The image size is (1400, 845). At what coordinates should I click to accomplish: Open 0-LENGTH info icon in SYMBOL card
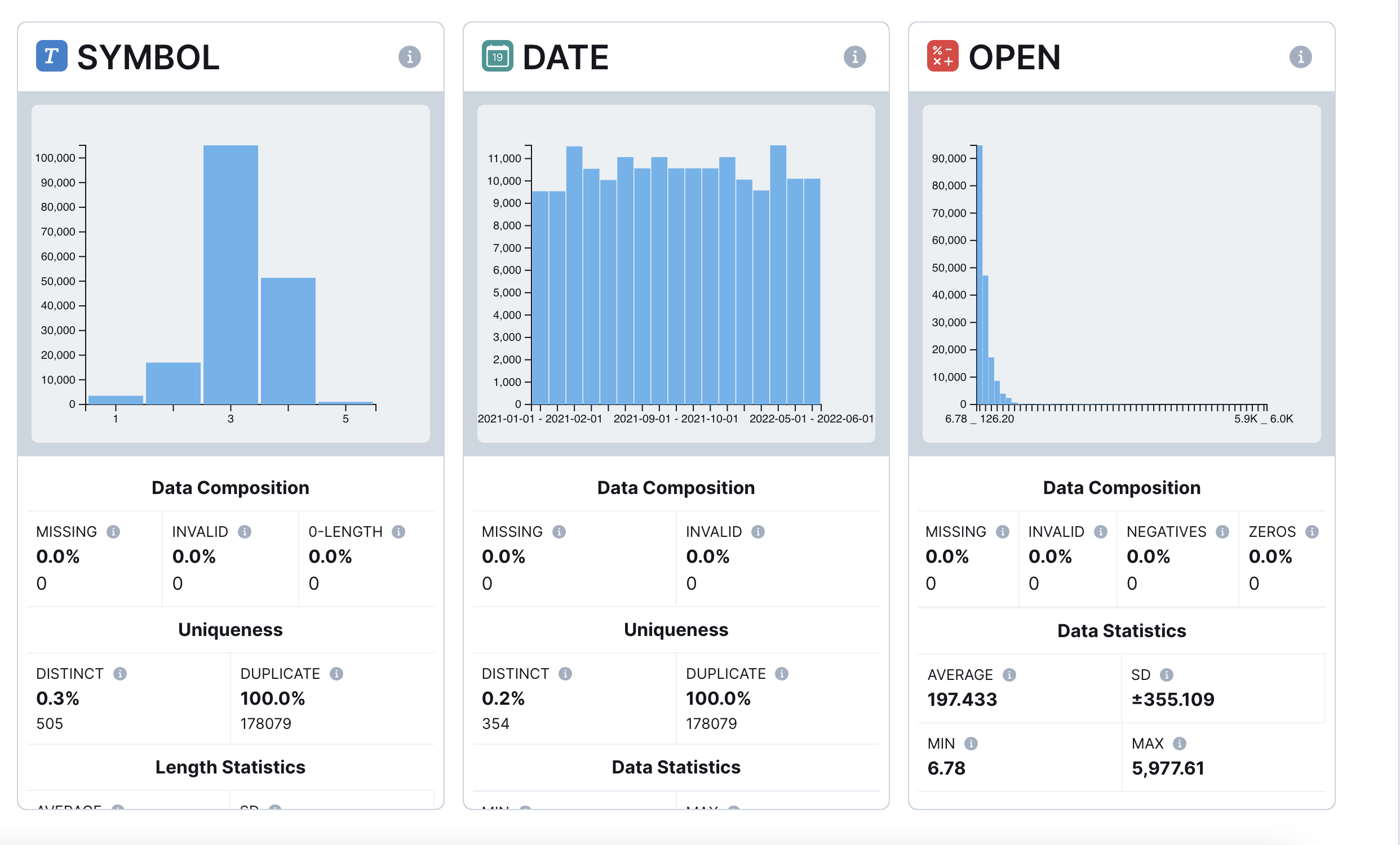398,532
